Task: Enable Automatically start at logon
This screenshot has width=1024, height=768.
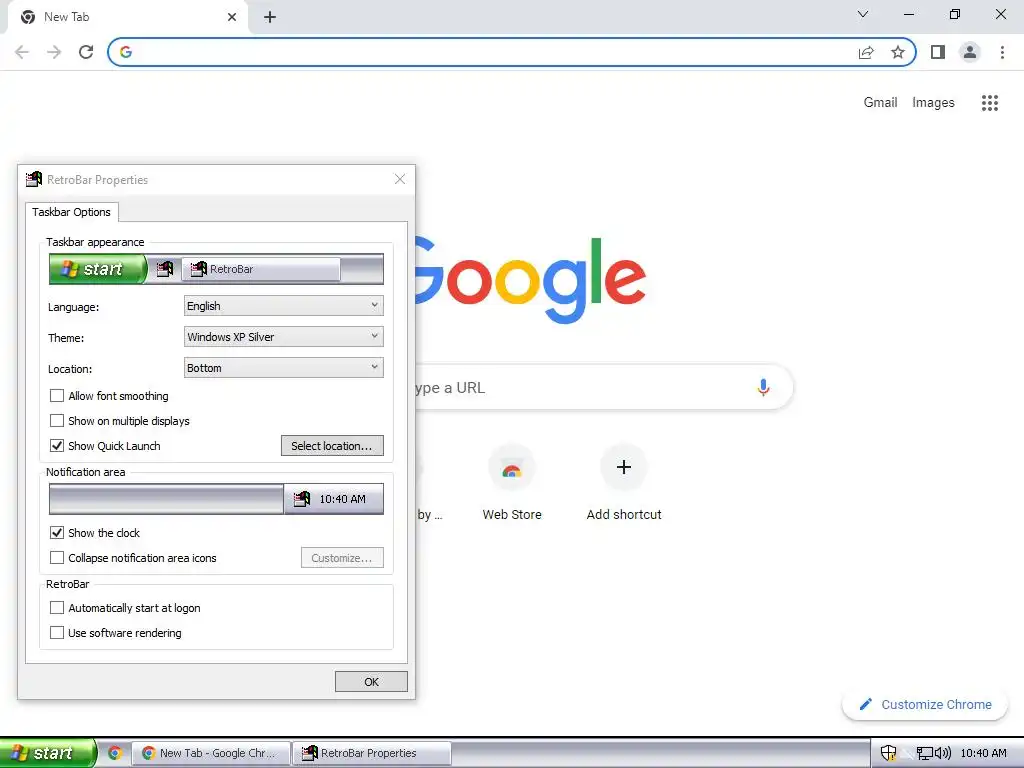Action: tap(57, 608)
